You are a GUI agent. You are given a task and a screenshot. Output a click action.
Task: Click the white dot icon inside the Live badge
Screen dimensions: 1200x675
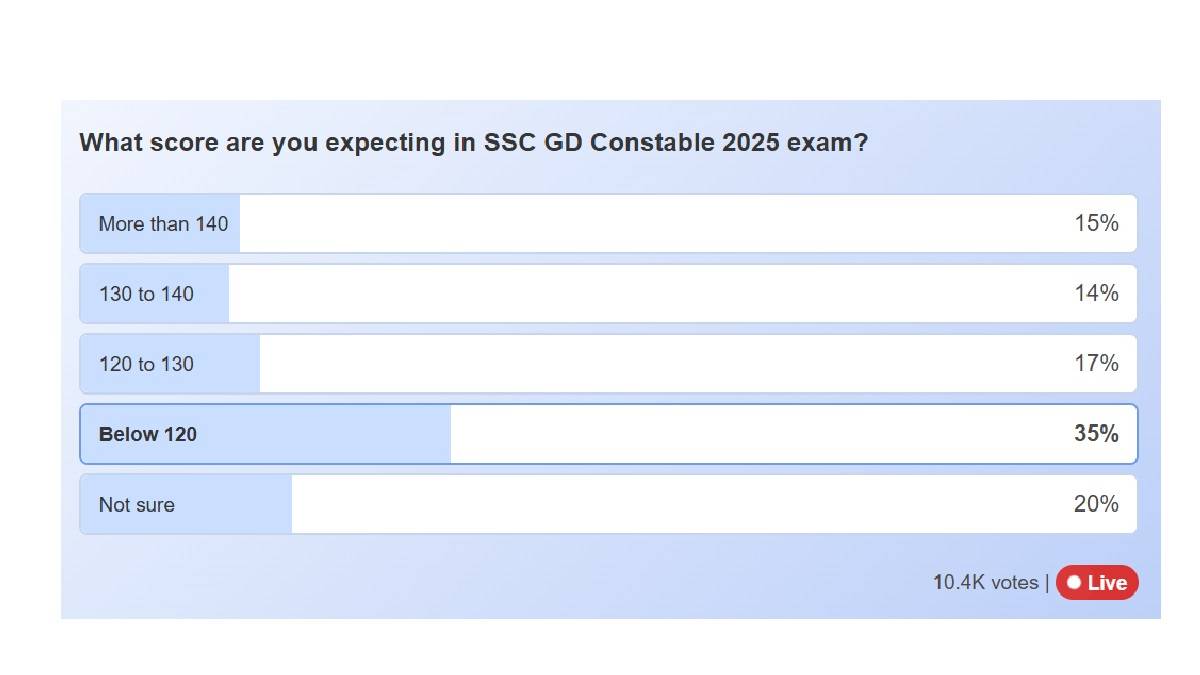click(1074, 583)
